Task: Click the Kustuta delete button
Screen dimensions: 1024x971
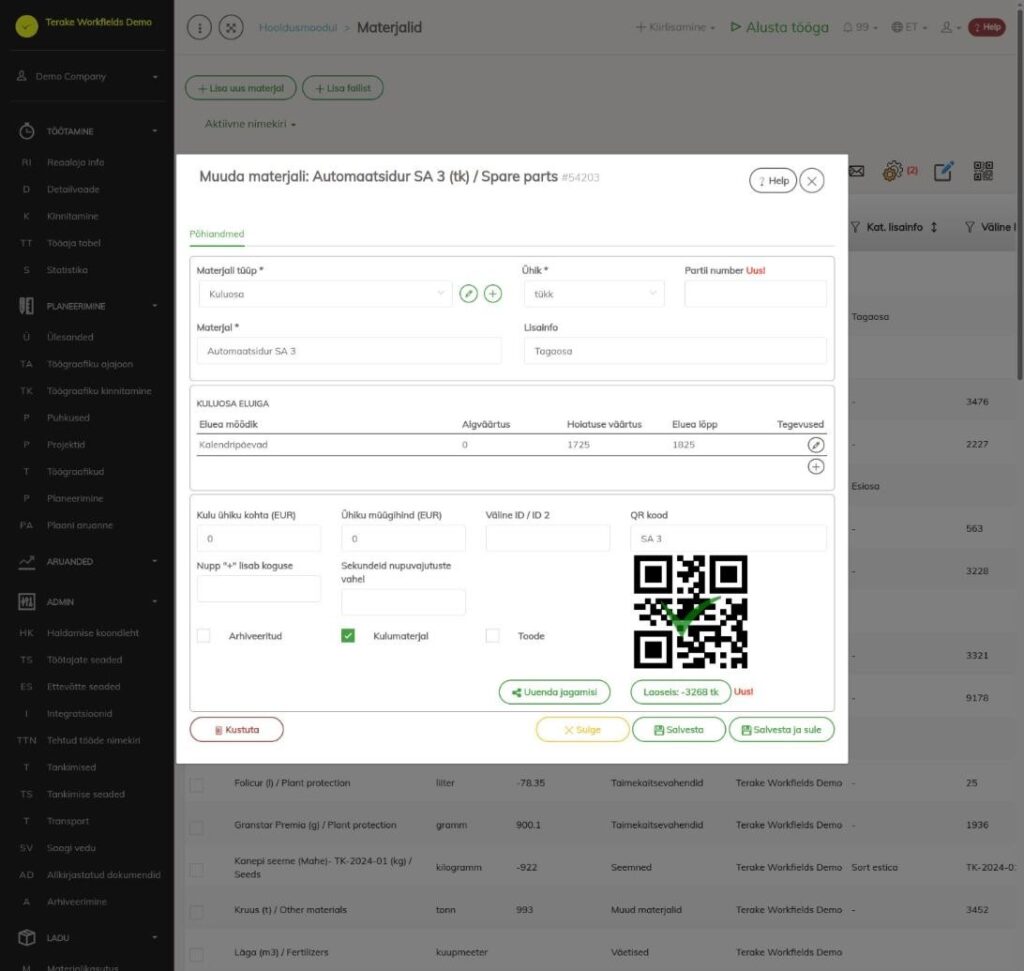Action: click(x=236, y=730)
